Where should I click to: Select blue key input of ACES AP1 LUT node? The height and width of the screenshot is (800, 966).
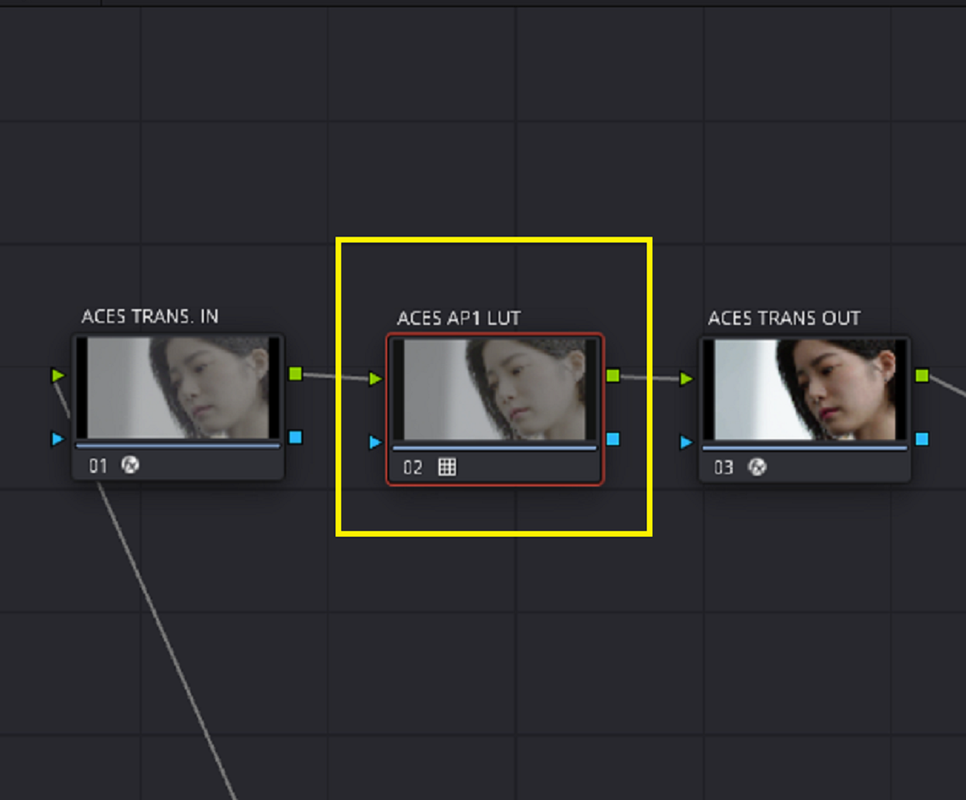click(375, 442)
